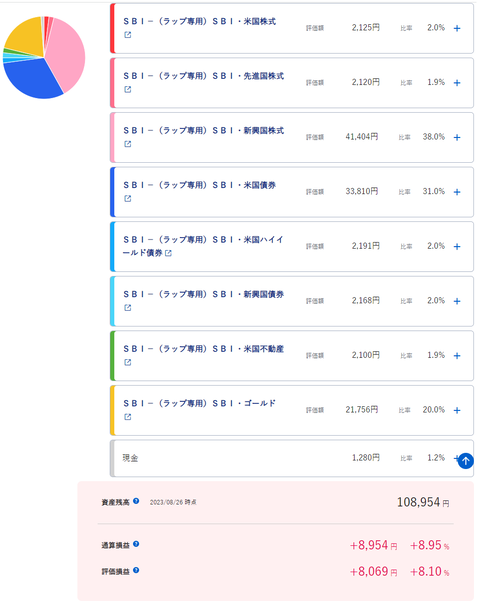Open the SBI・米国債券 fund name link
This screenshot has height=607, width=480.
pos(199,185)
